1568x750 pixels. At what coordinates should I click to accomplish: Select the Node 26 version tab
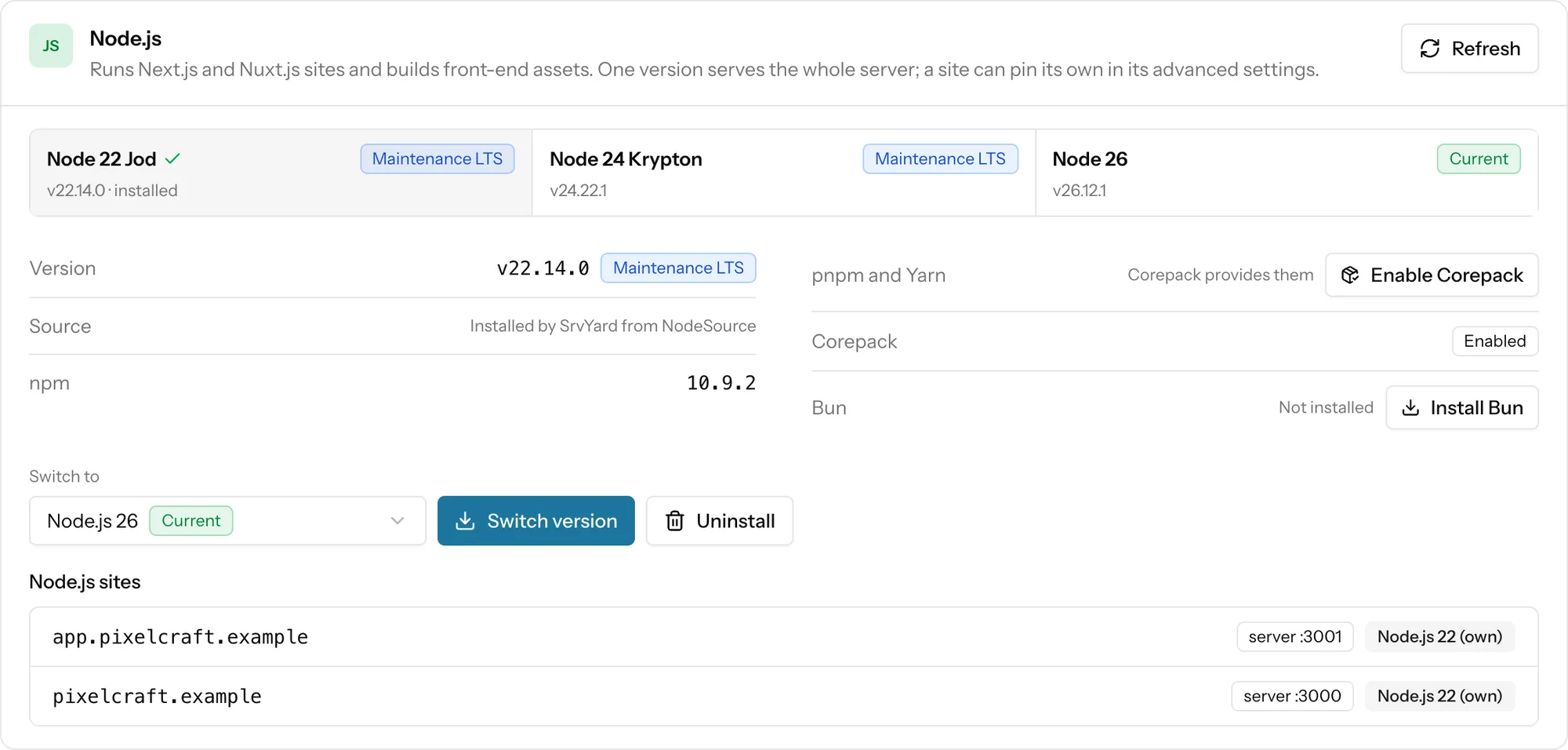[x=1287, y=173]
